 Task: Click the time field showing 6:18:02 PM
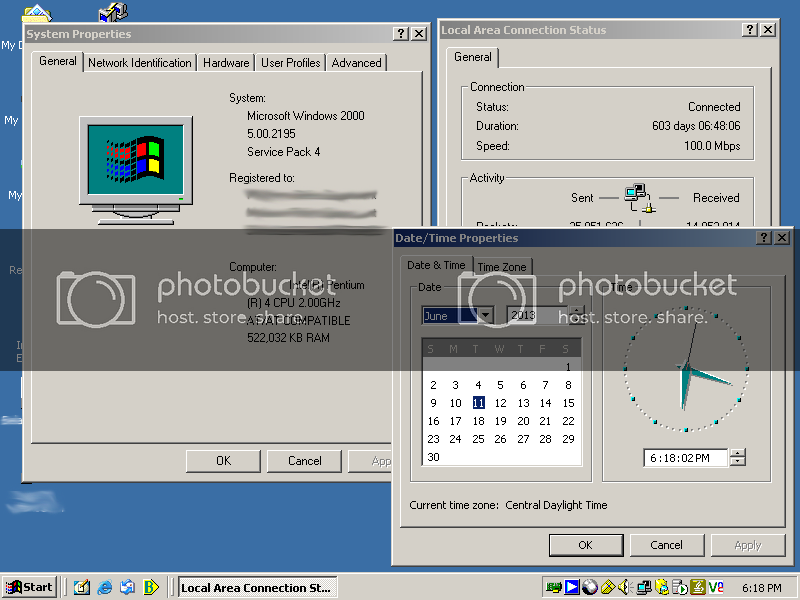[685, 458]
